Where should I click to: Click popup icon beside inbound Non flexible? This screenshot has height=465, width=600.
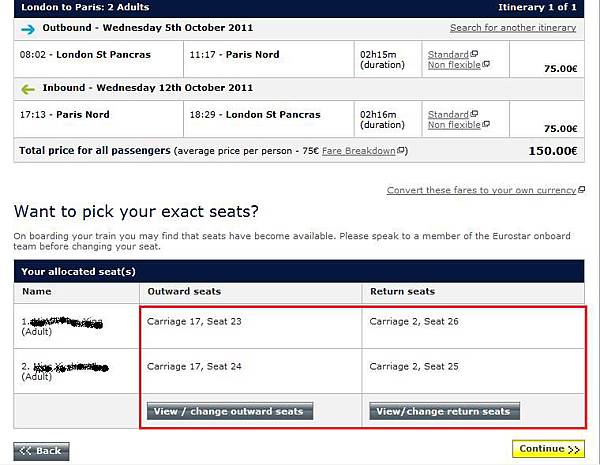pyautogui.click(x=485, y=126)
